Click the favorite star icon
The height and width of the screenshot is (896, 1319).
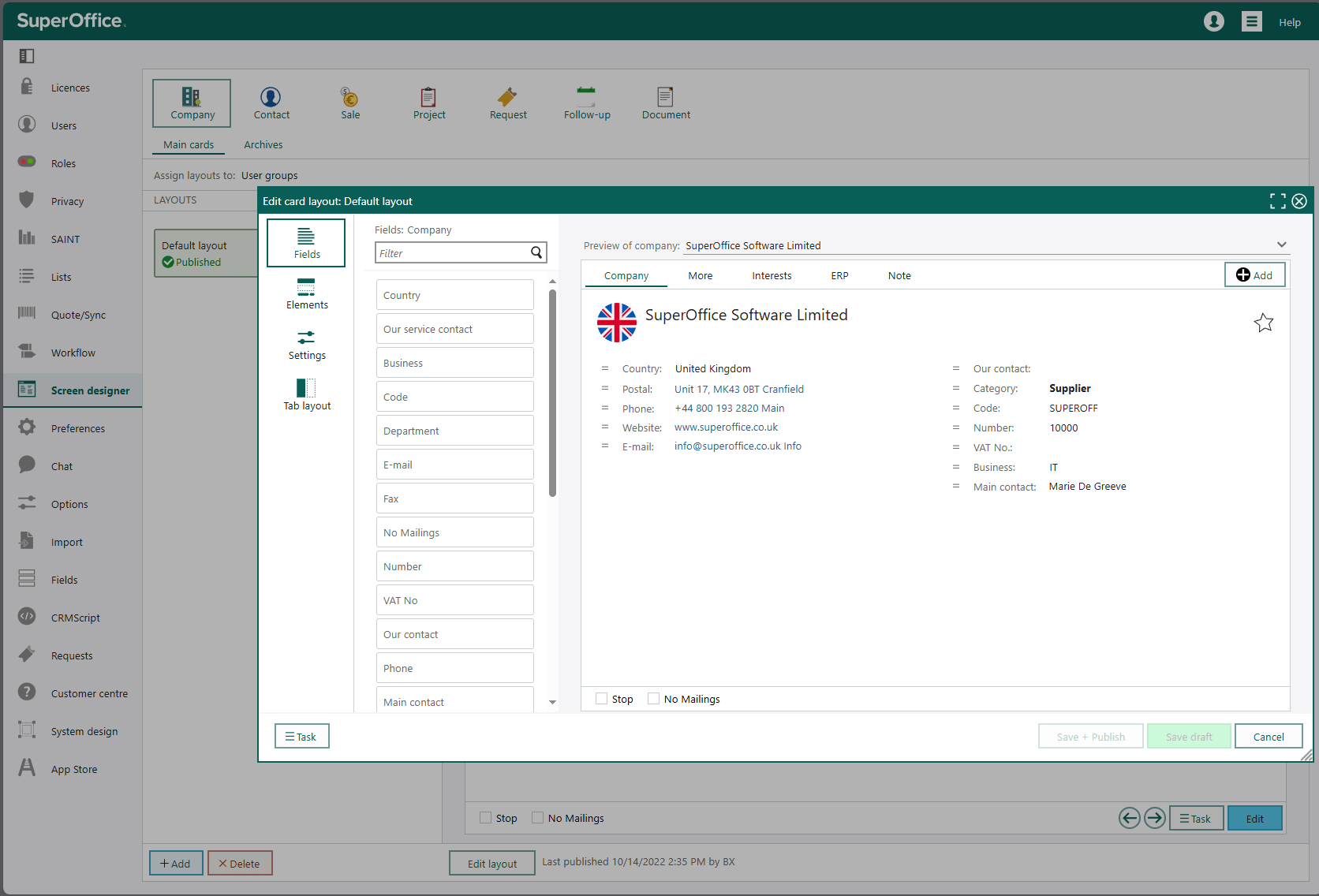click(1263, 323)
